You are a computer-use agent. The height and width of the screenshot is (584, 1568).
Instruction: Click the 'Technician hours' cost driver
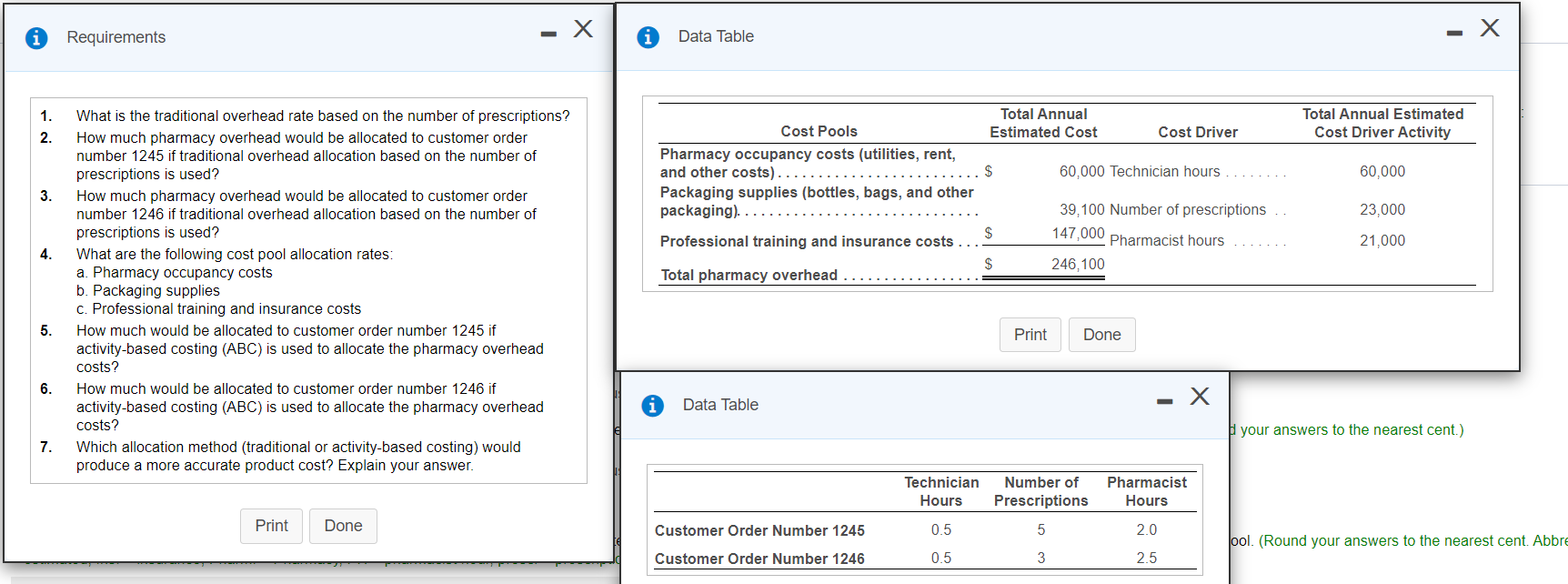[x=1165, y=171]
